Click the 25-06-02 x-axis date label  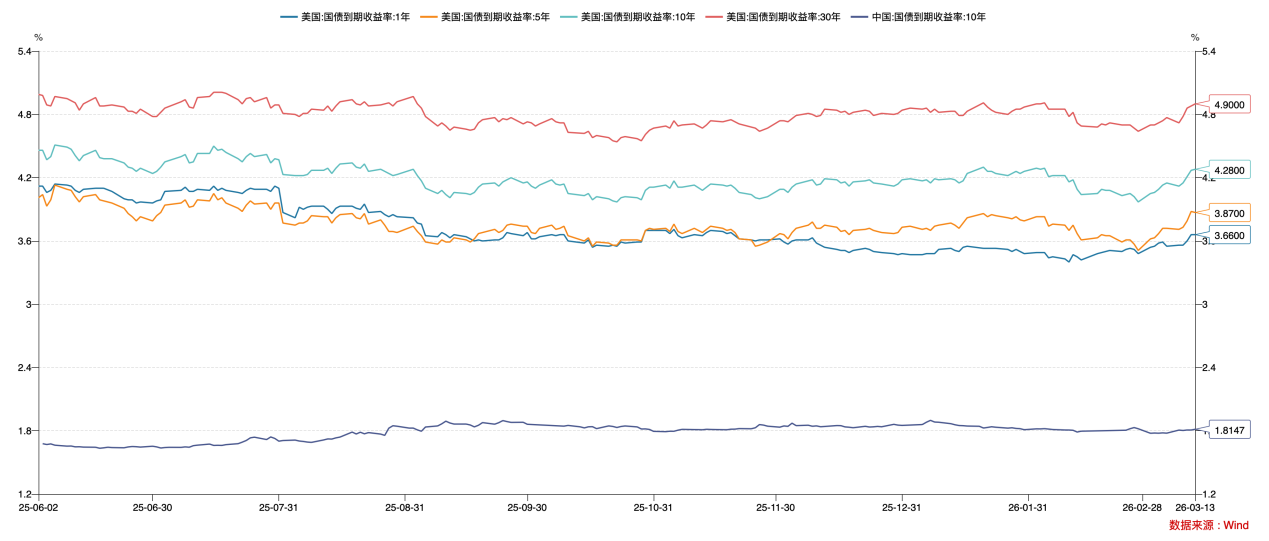38,508
